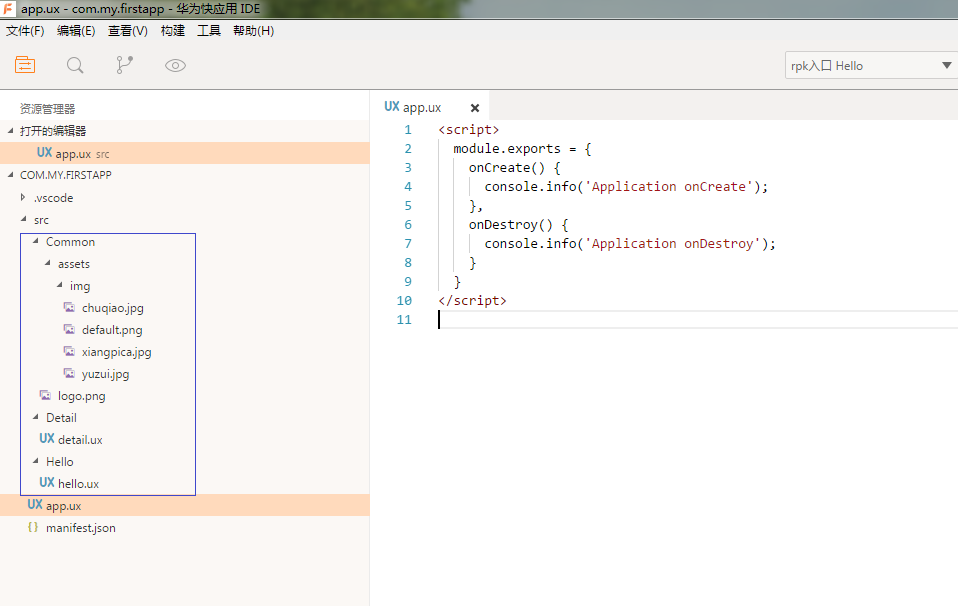The width and height of the screenshot is (958, 606).
Task: Click the braces icon beside manifest.json
Action: (x=33, y=527)
